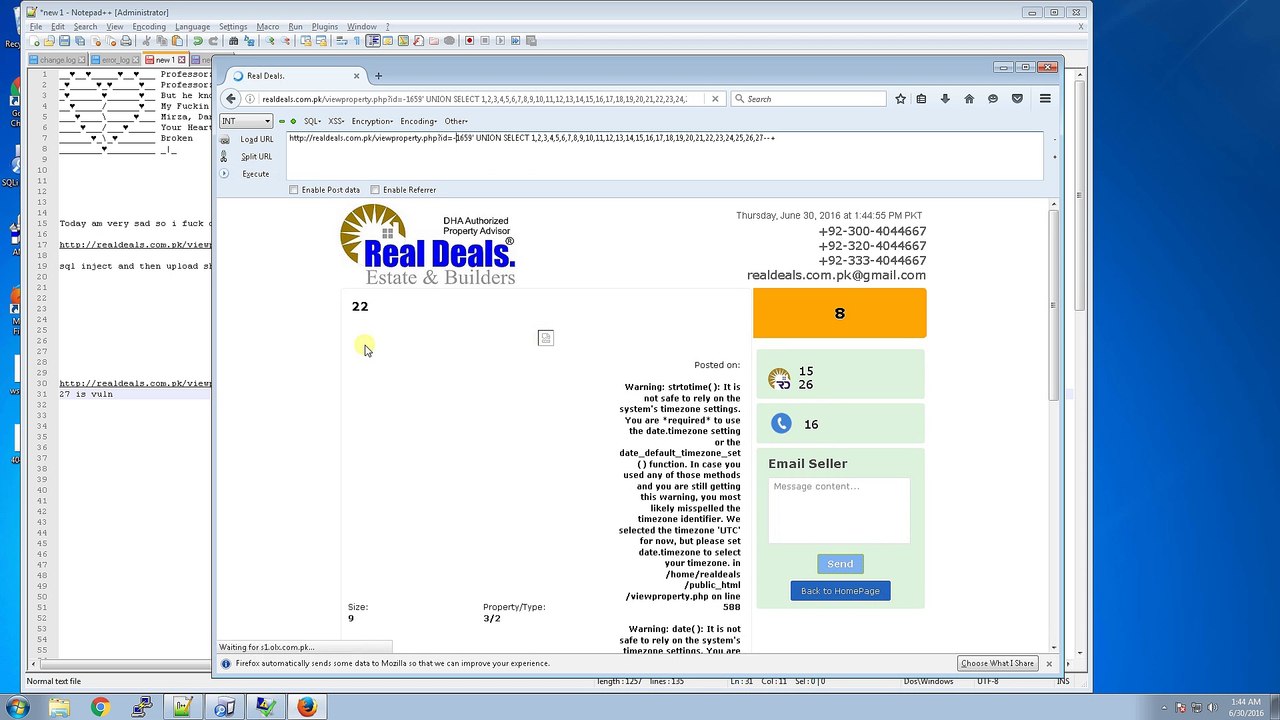Open Pocket icon in Firefox toolbar
This screenshot has height=720, width=1280.
(1017, 99)
